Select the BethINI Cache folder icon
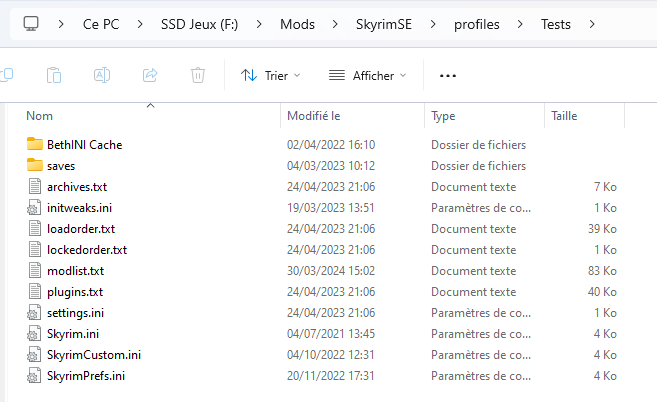The height and width of the screenshot is (402, 657). pyautogui.click(x=35, y=145)
